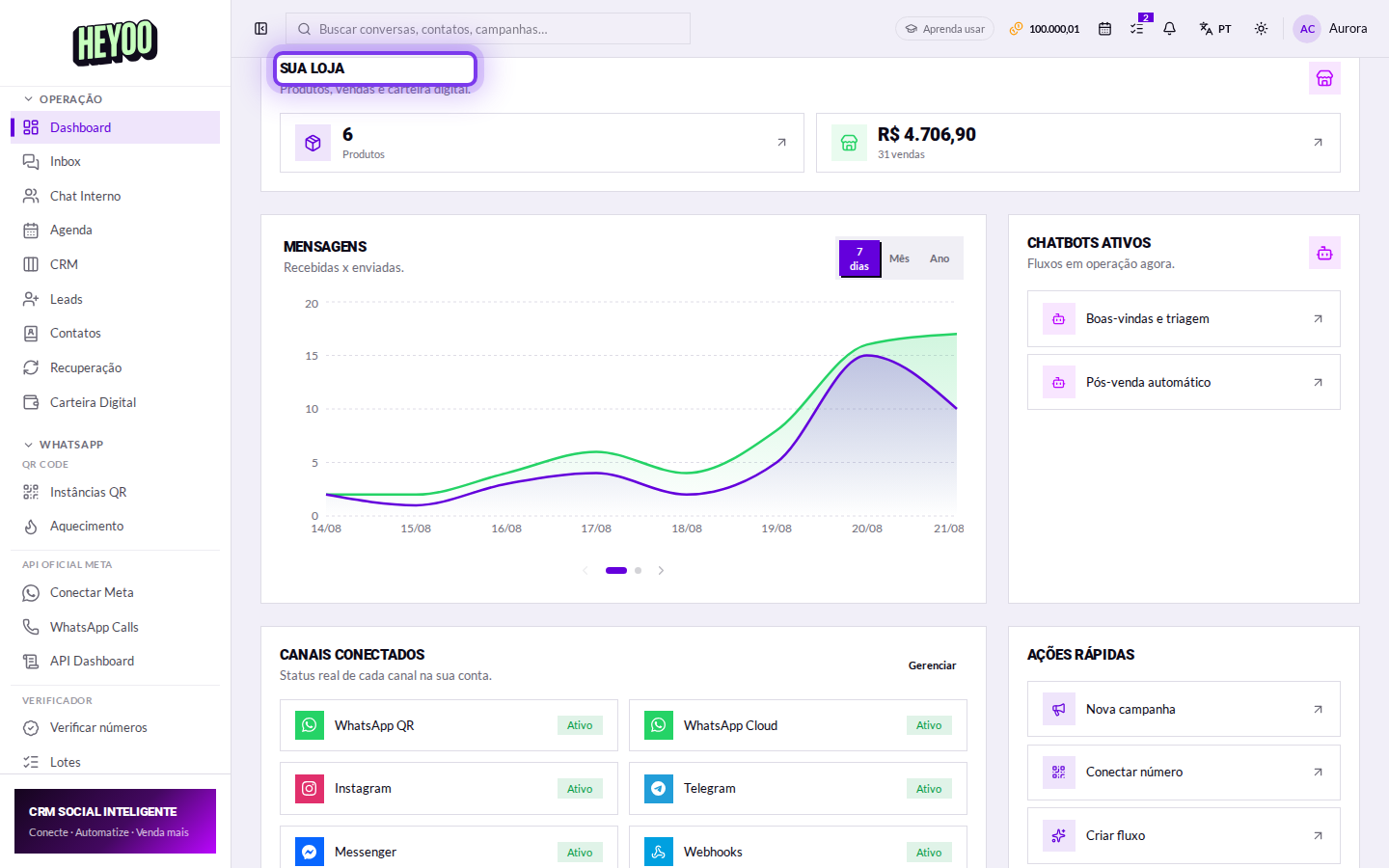Click the Webhooks channel icon

point(659,852)
